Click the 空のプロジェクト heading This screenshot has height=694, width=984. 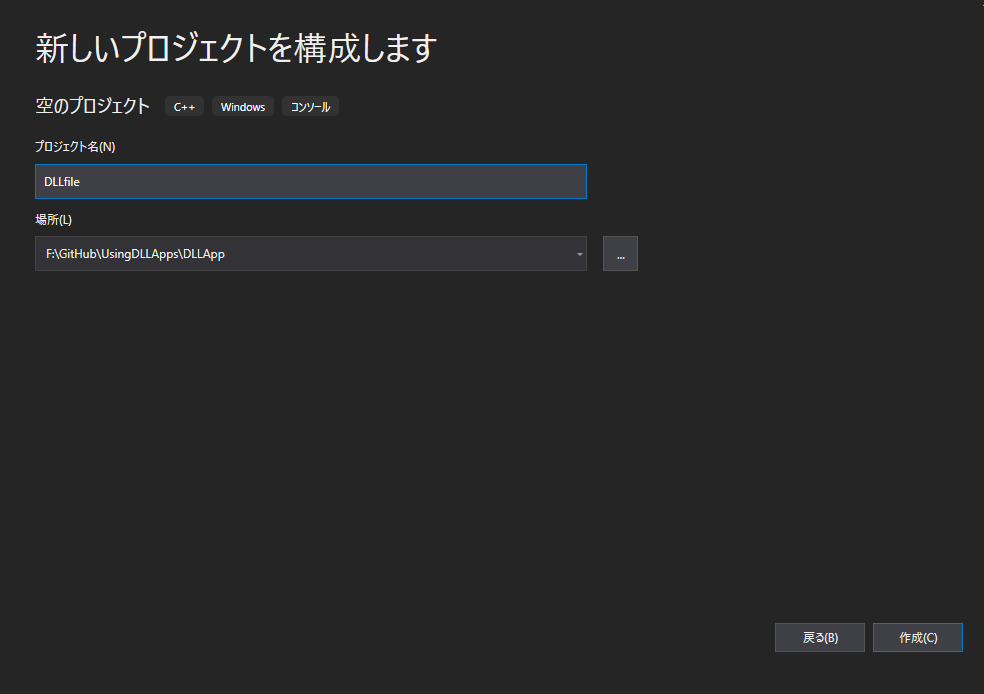tap(92, 105)
